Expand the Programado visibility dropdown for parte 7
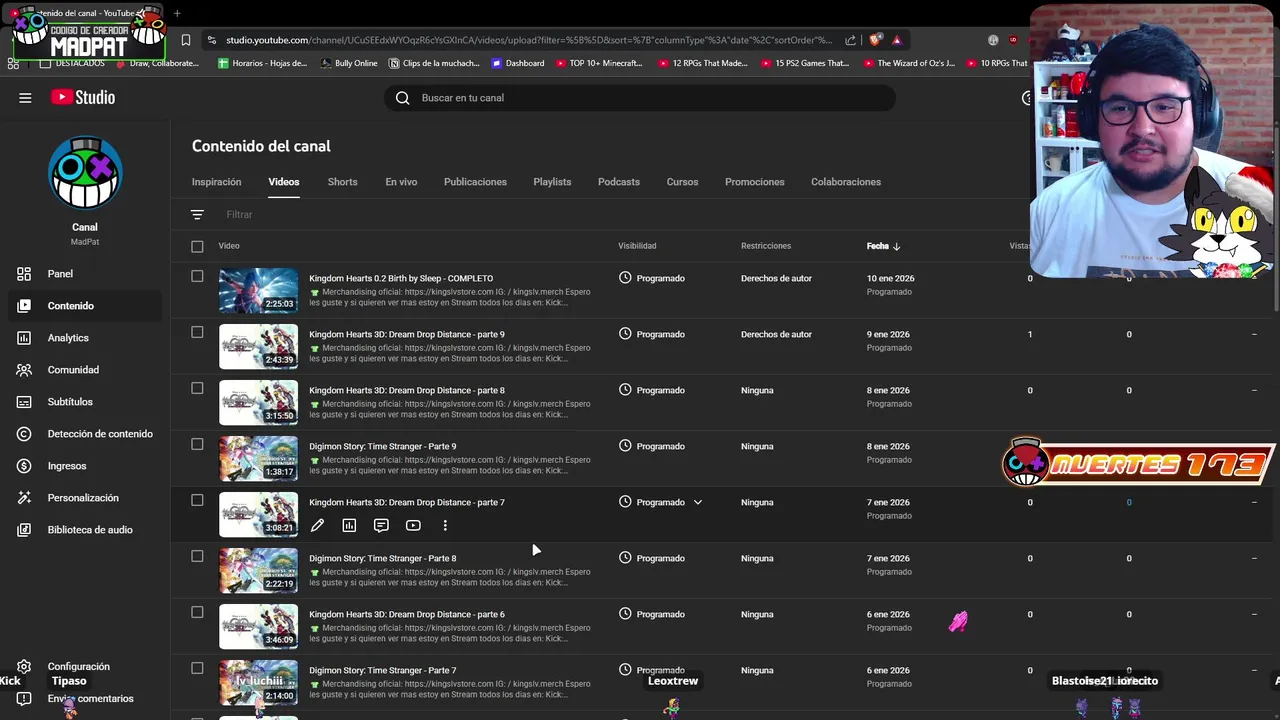 click(698, 502)
